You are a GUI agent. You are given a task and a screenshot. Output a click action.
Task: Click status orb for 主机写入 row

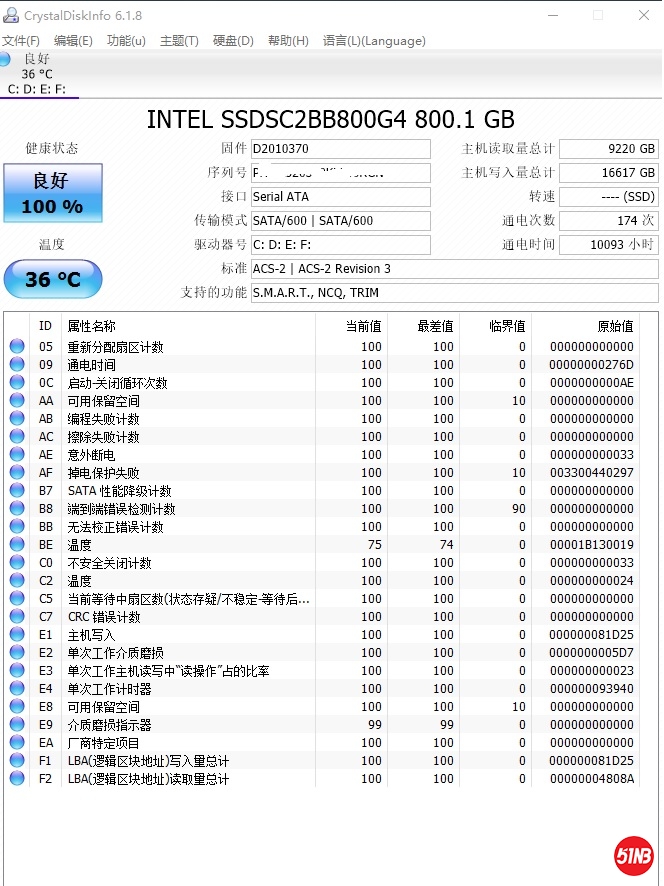pos(17,635)
